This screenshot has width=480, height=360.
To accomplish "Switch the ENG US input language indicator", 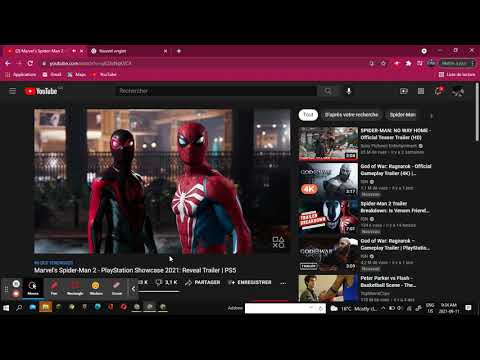I will 430,308.
